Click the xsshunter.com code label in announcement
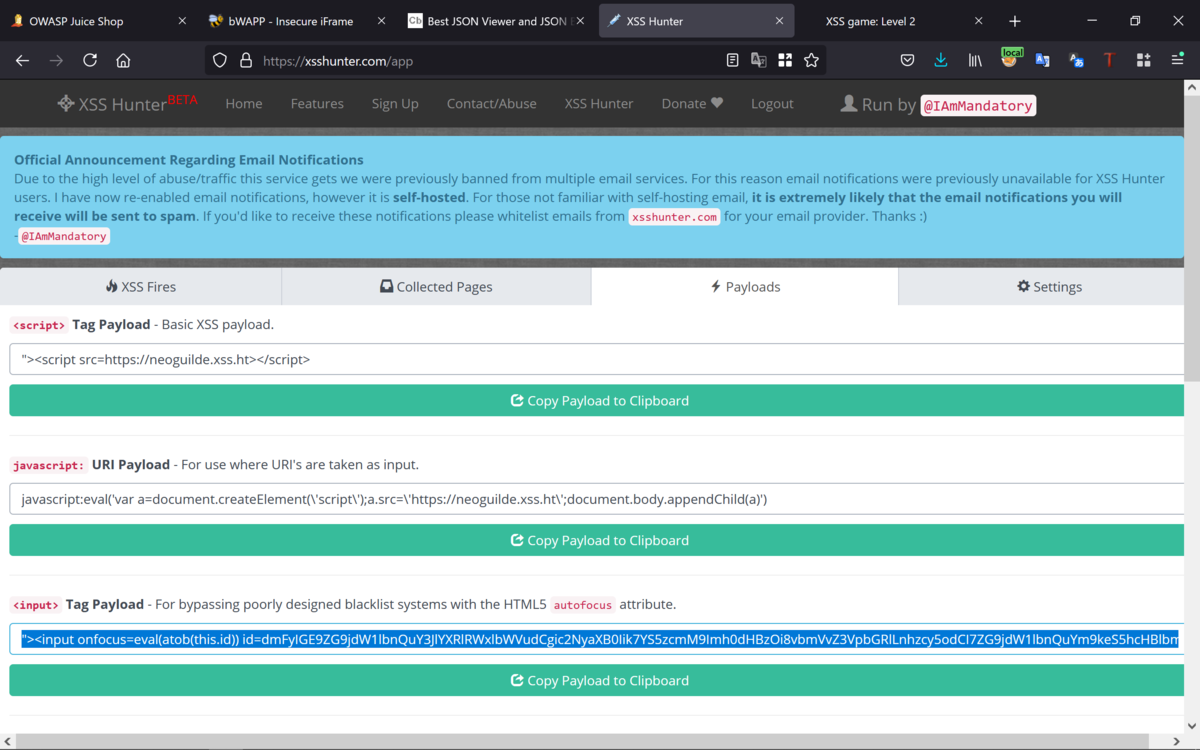The image size is (1200, 750). point(674,217)
